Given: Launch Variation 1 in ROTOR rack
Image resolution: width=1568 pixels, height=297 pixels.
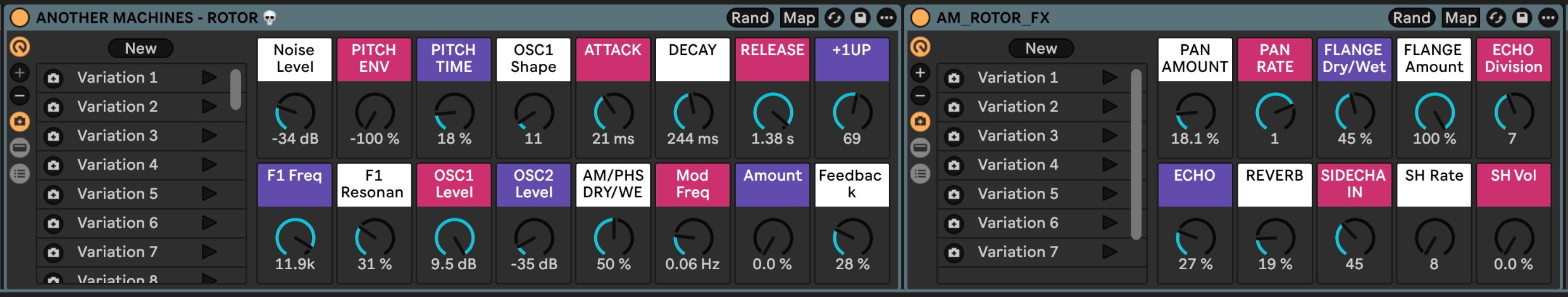Looking at the screenshot, I should click(x=209, y=78).
